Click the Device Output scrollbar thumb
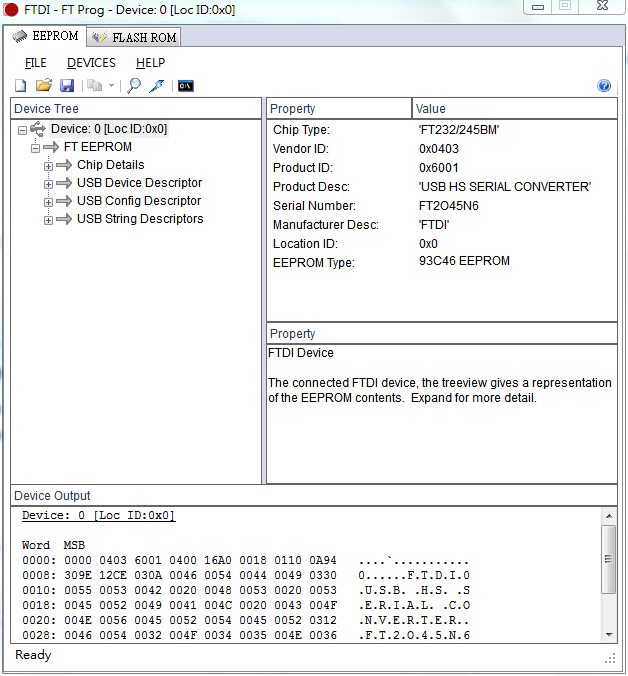The height and width of the screenshot is (676, 628). point(609,559)
